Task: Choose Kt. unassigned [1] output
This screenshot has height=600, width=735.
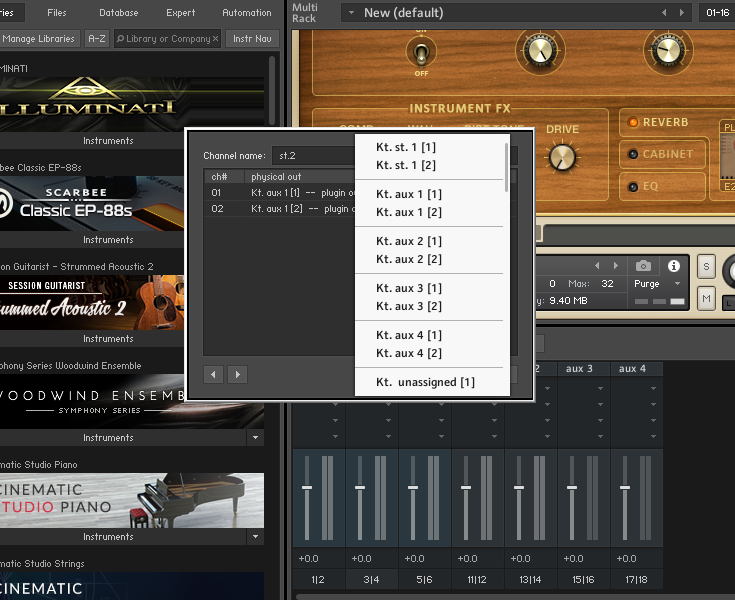Action: click(425, 382)
